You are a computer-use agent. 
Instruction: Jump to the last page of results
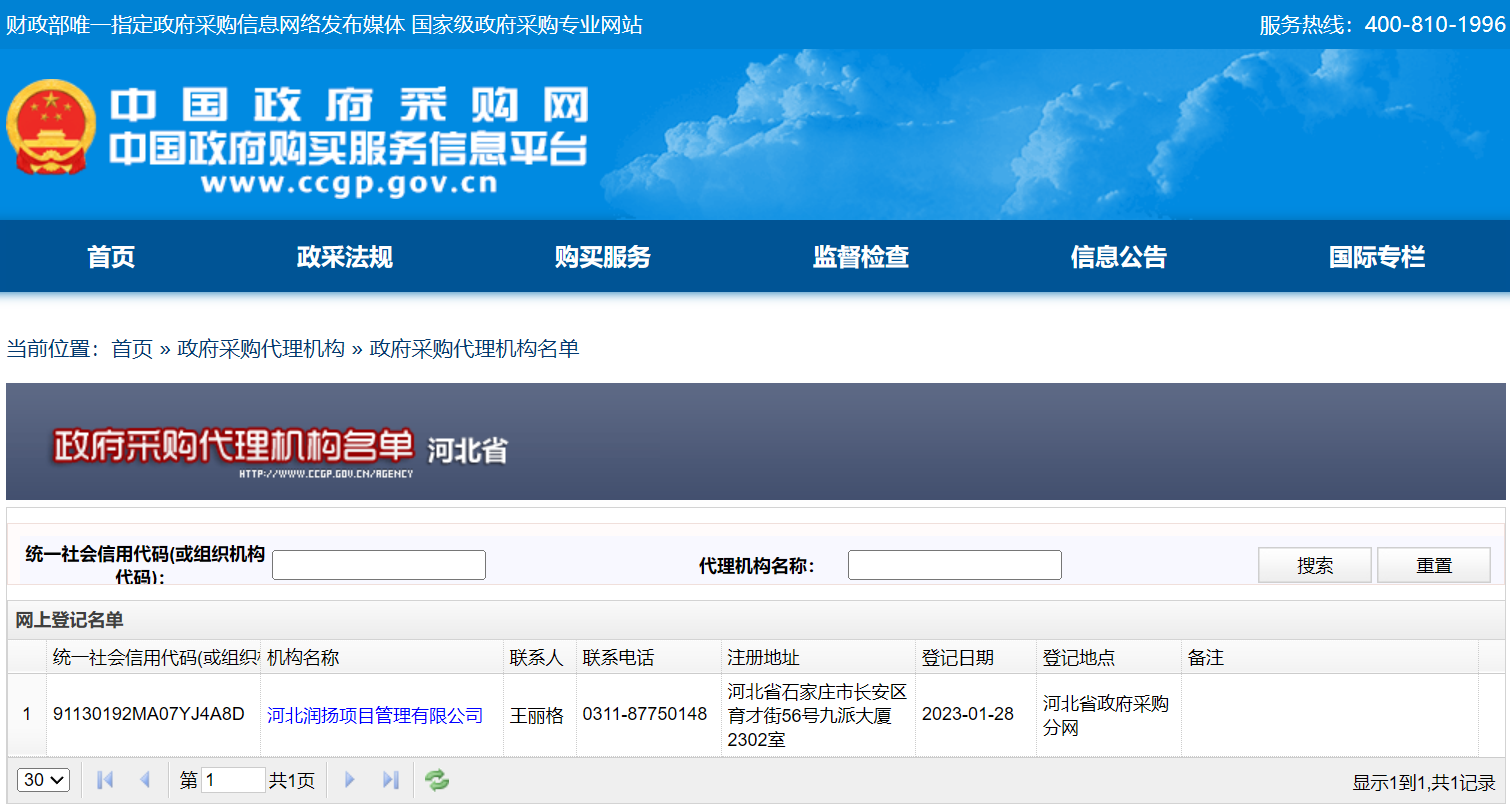pyautogui.click(x=390, y=779)
